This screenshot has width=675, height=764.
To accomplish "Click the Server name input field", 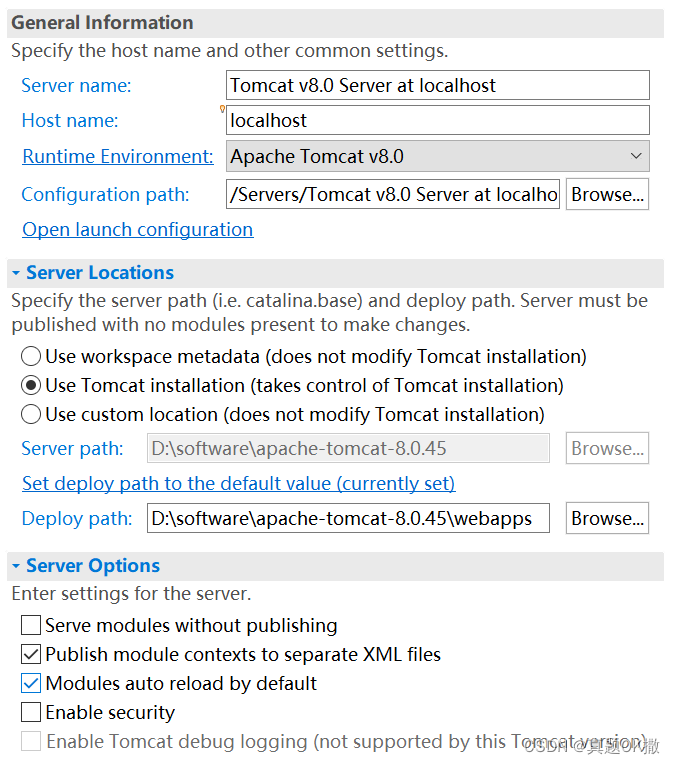I will coord(437,85).
